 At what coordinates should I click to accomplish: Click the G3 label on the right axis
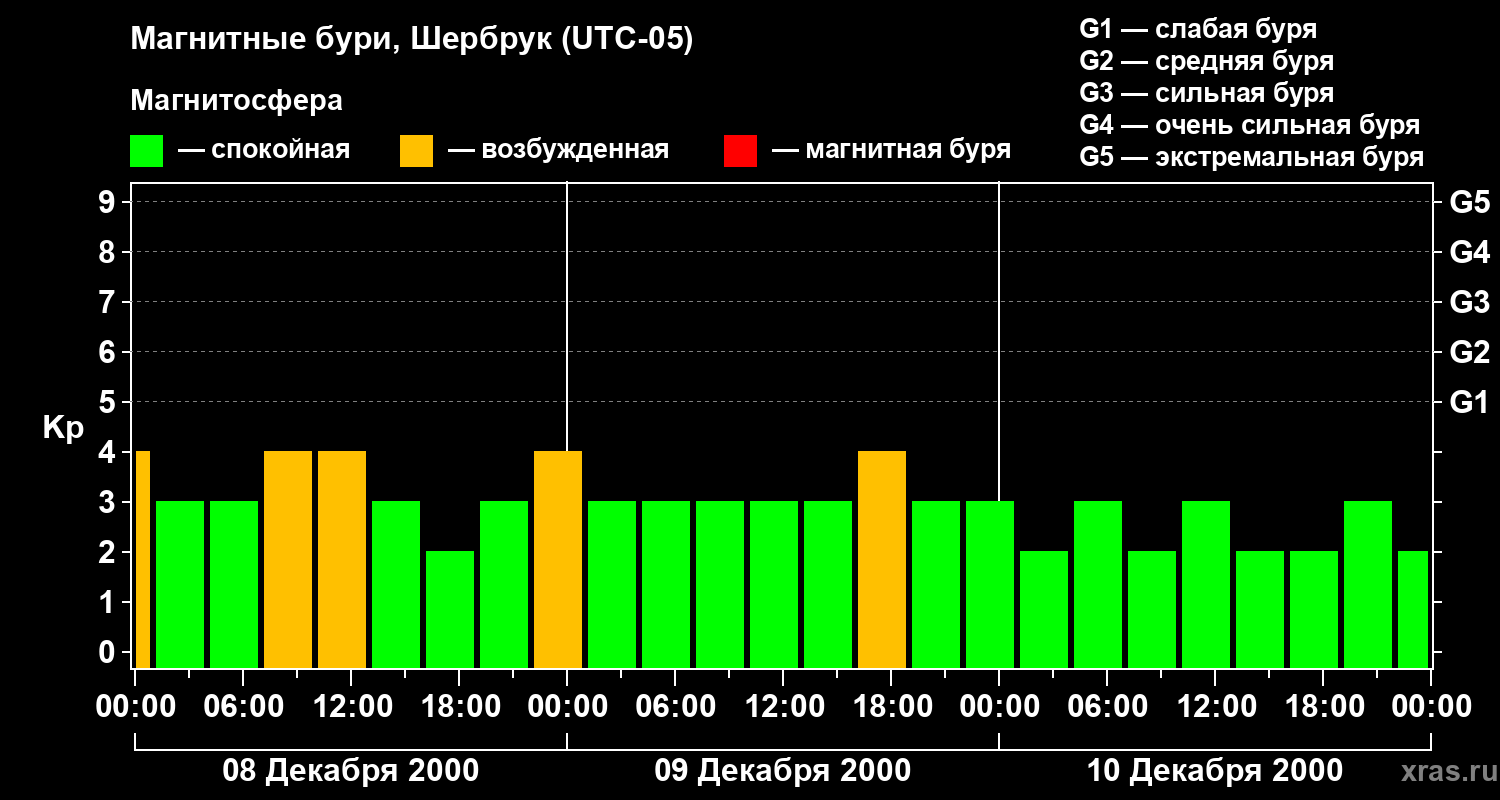click(1469, 302)
